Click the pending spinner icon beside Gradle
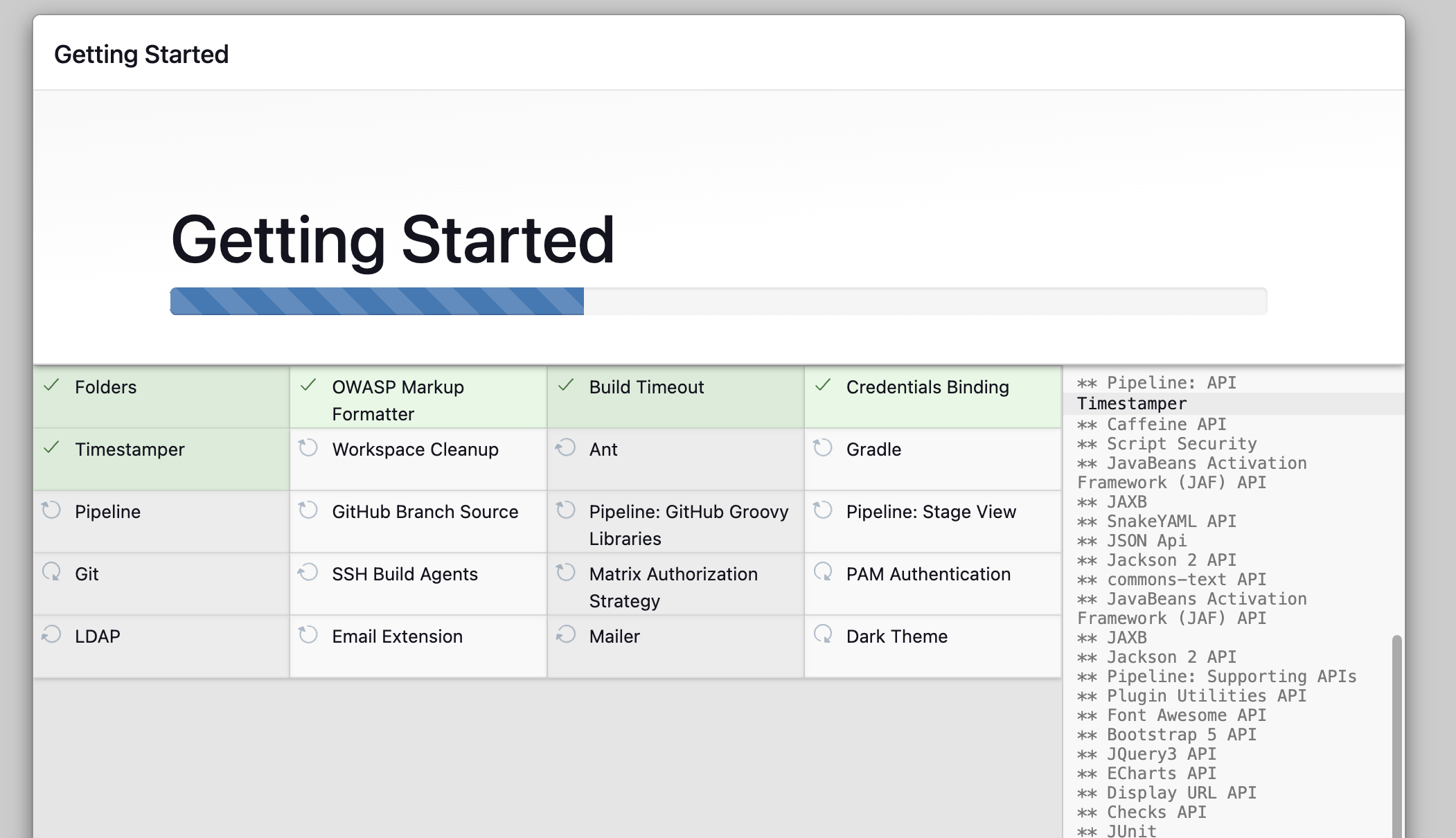 823,448
